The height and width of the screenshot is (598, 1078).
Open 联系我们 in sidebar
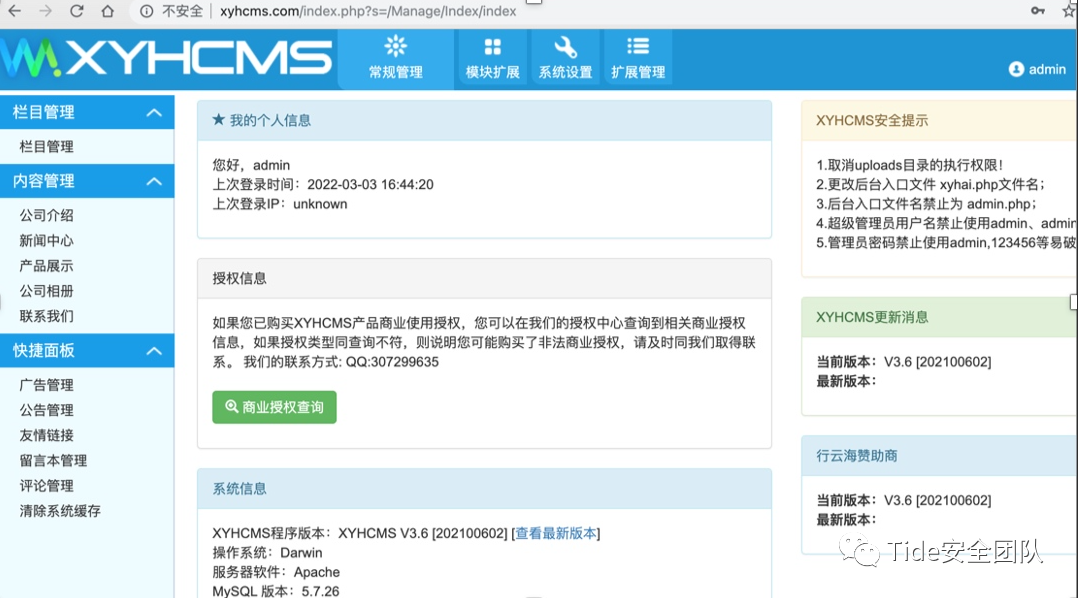[x=47, y=316]
